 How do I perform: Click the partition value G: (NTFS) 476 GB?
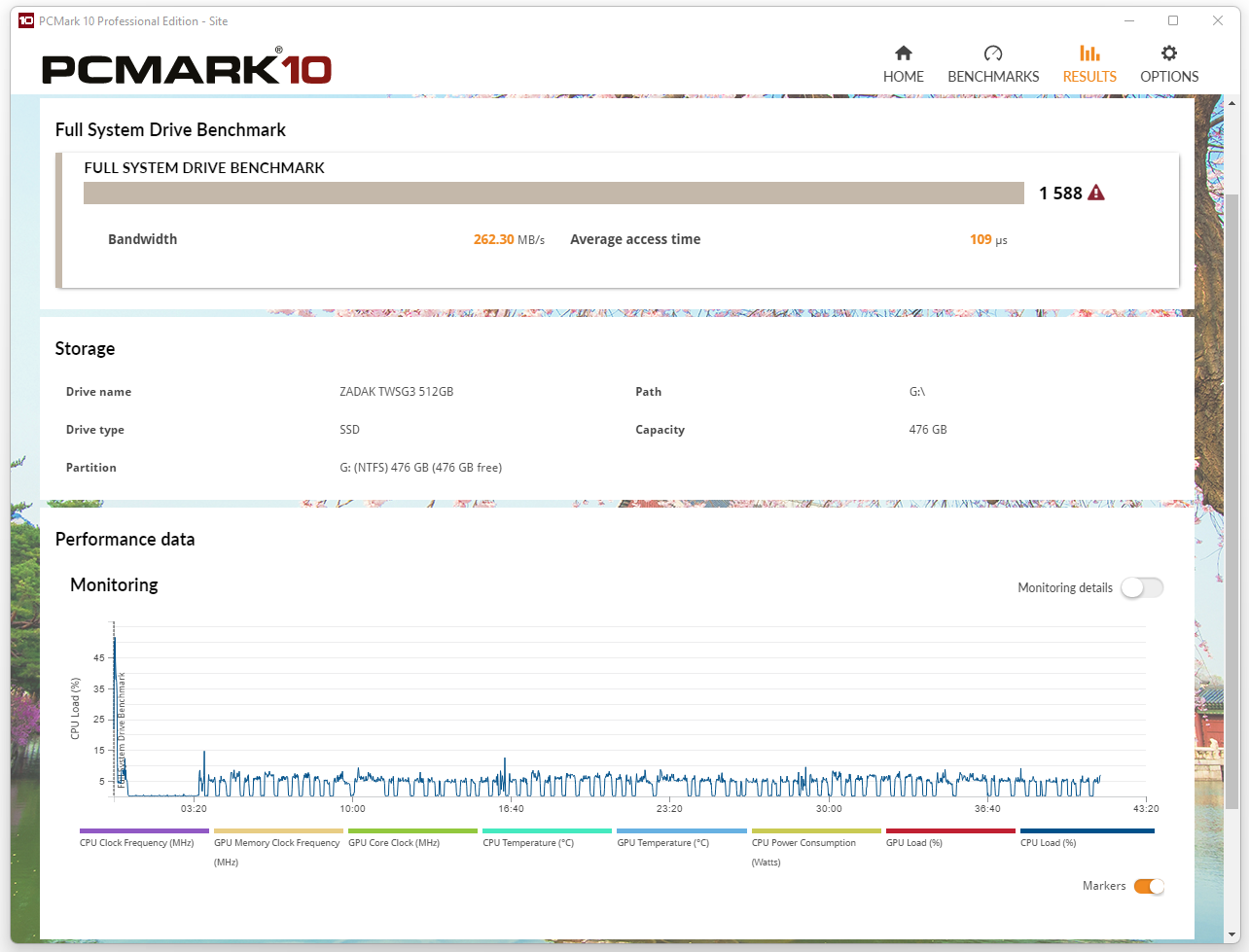click(x=420, y=468)
